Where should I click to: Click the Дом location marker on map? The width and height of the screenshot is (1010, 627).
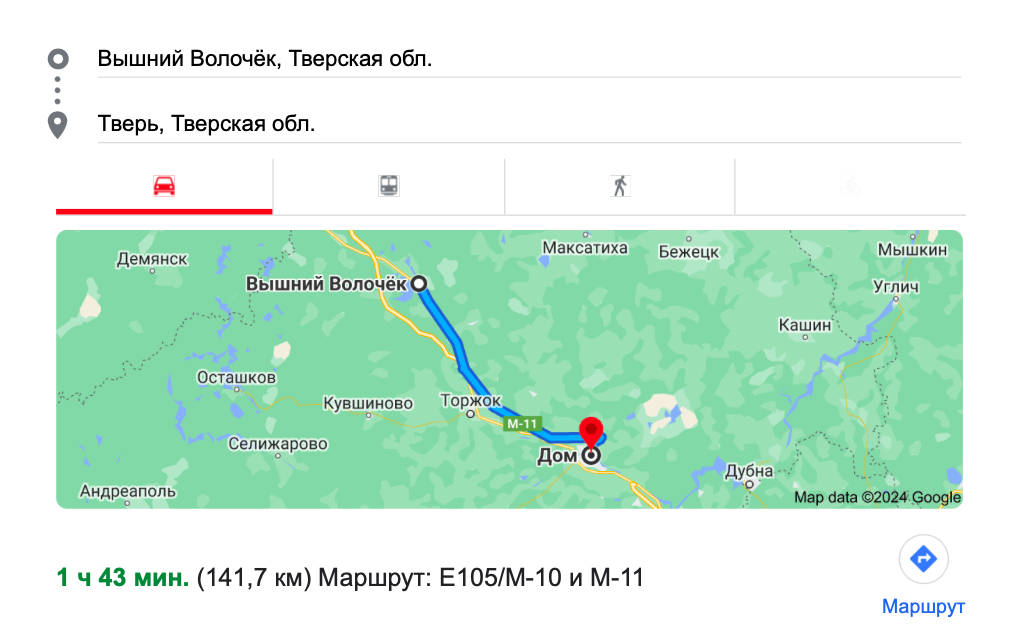pyautogui.click(x=592, y=456)
